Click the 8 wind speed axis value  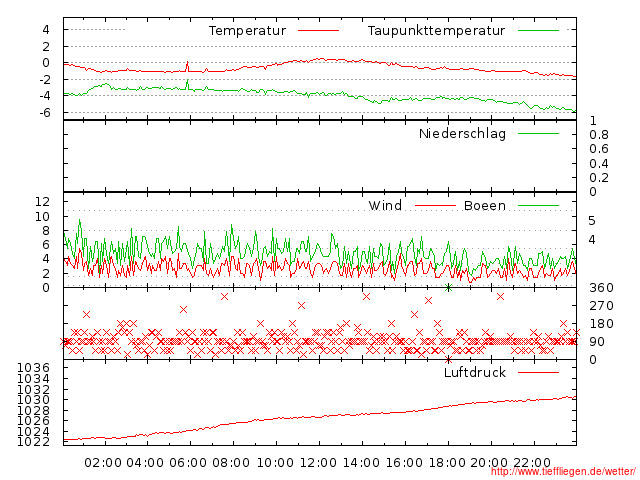46,231
